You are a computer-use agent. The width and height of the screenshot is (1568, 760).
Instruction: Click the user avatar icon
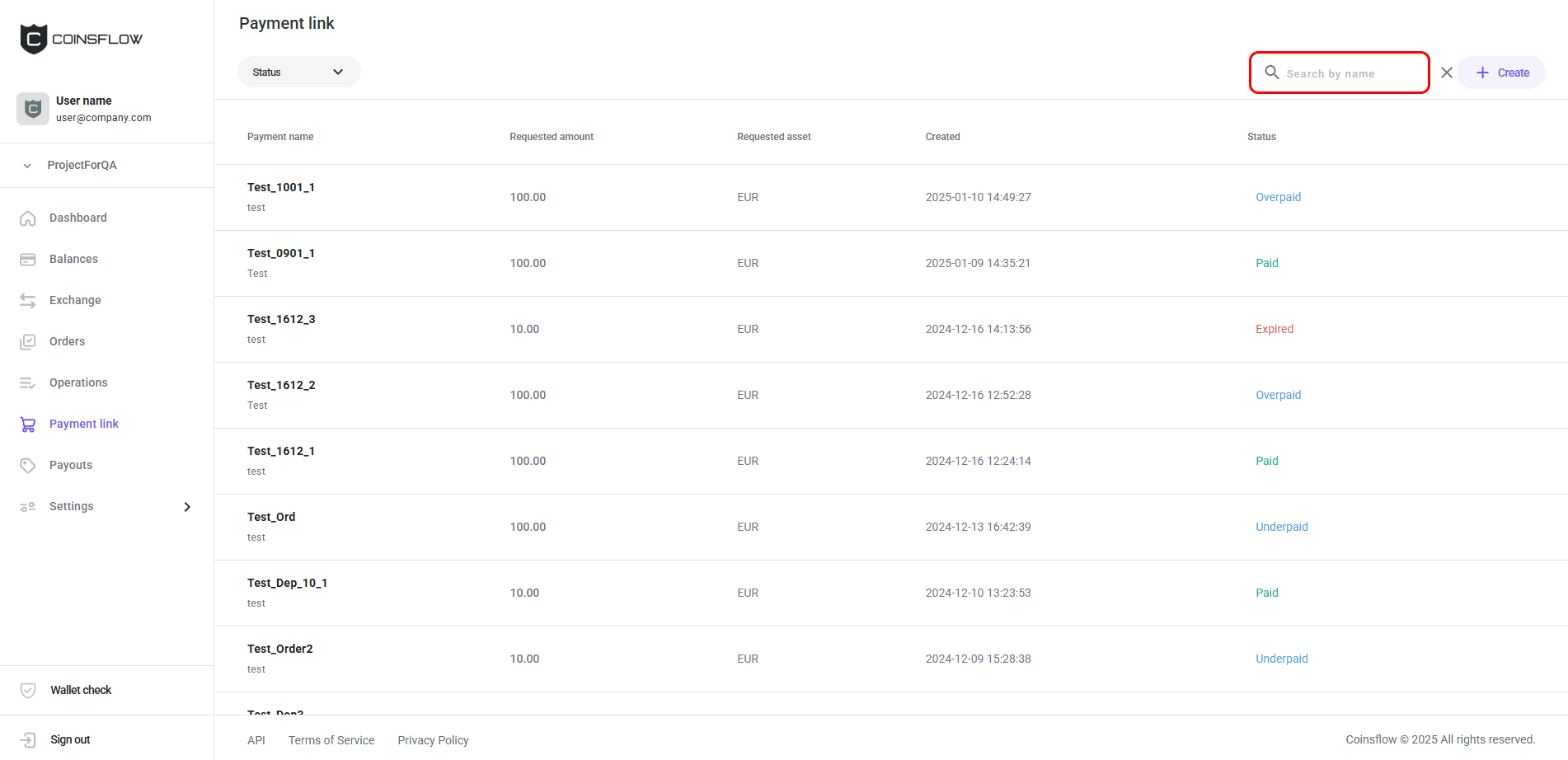click(33, 109)
